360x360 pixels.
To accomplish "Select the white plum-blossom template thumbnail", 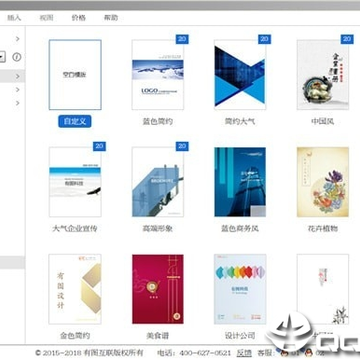I will (x=323, y=289).
